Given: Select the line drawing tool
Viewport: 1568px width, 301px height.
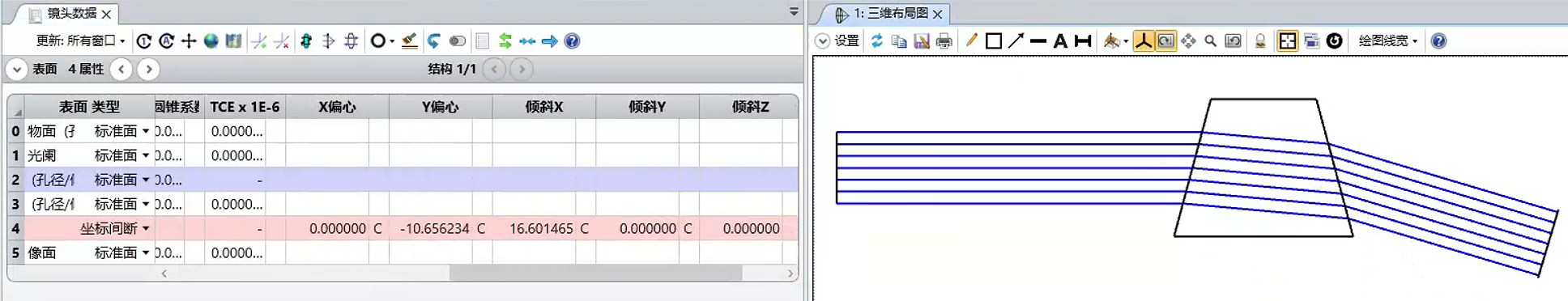Looking at the screenshot, I should 1038,40.
